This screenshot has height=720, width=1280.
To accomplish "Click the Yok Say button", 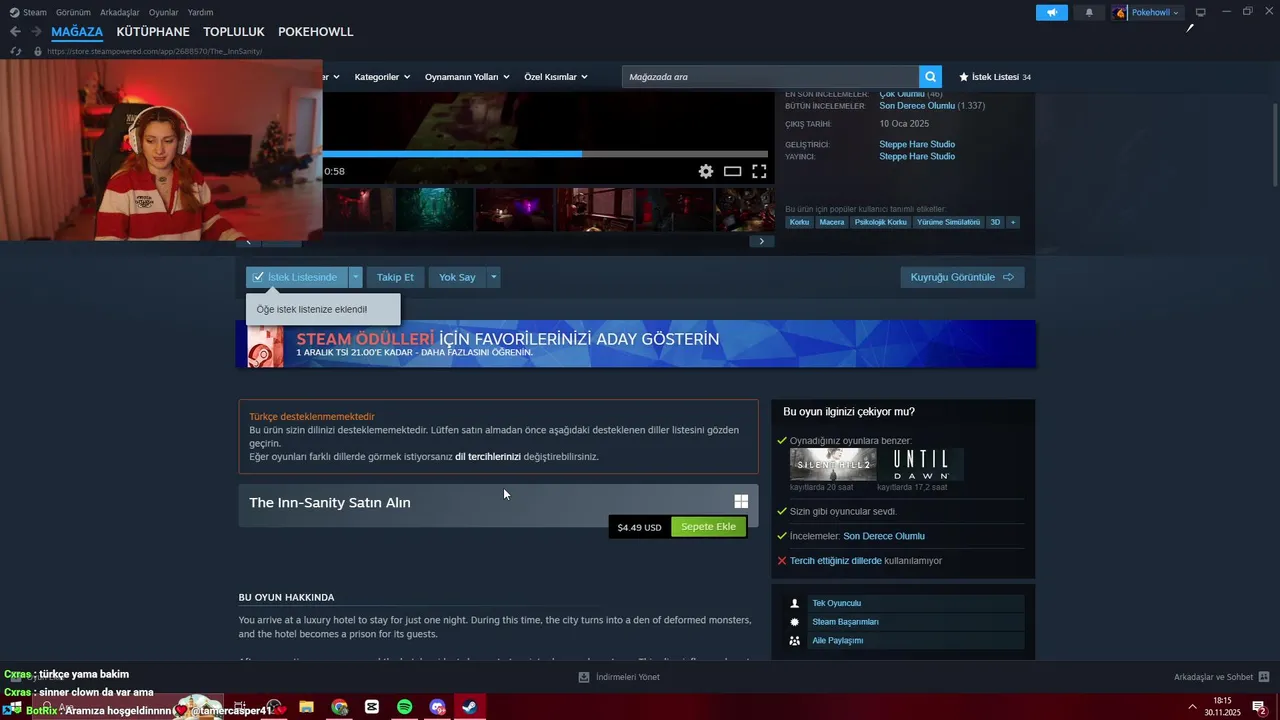I will [457, 277].
